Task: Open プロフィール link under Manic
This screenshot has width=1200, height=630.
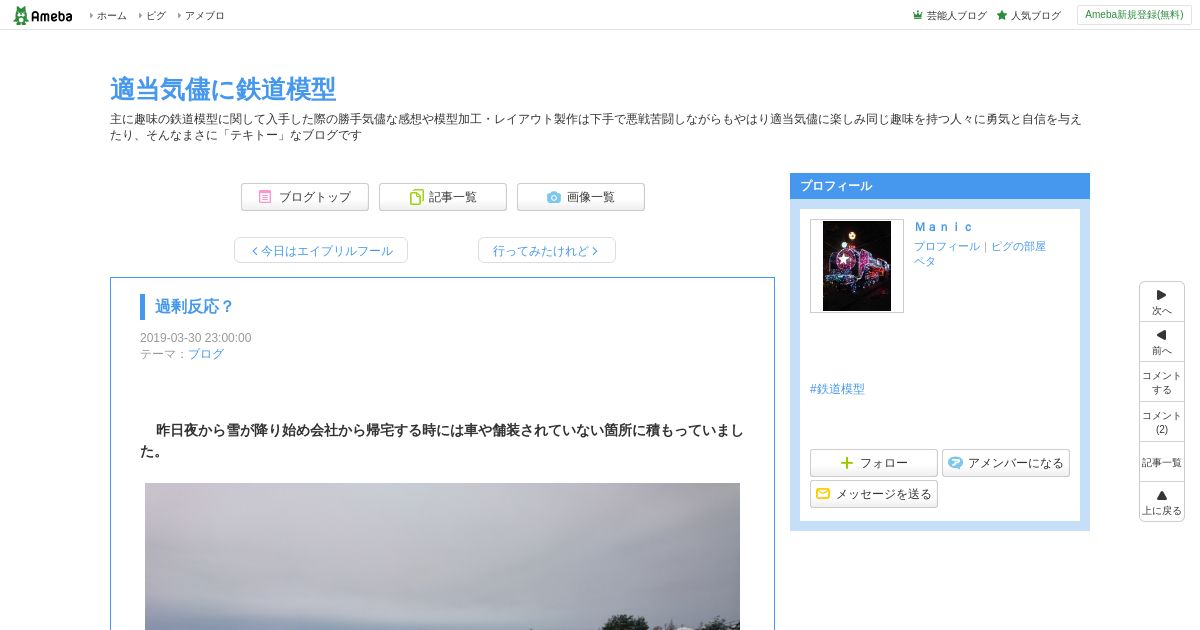Action: [x=946, y=246]
